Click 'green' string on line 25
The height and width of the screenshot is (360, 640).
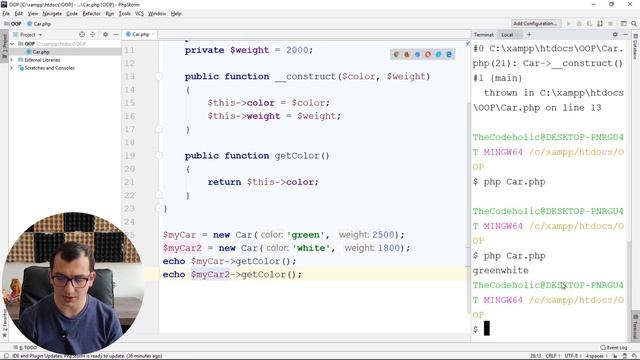(308, 235)
